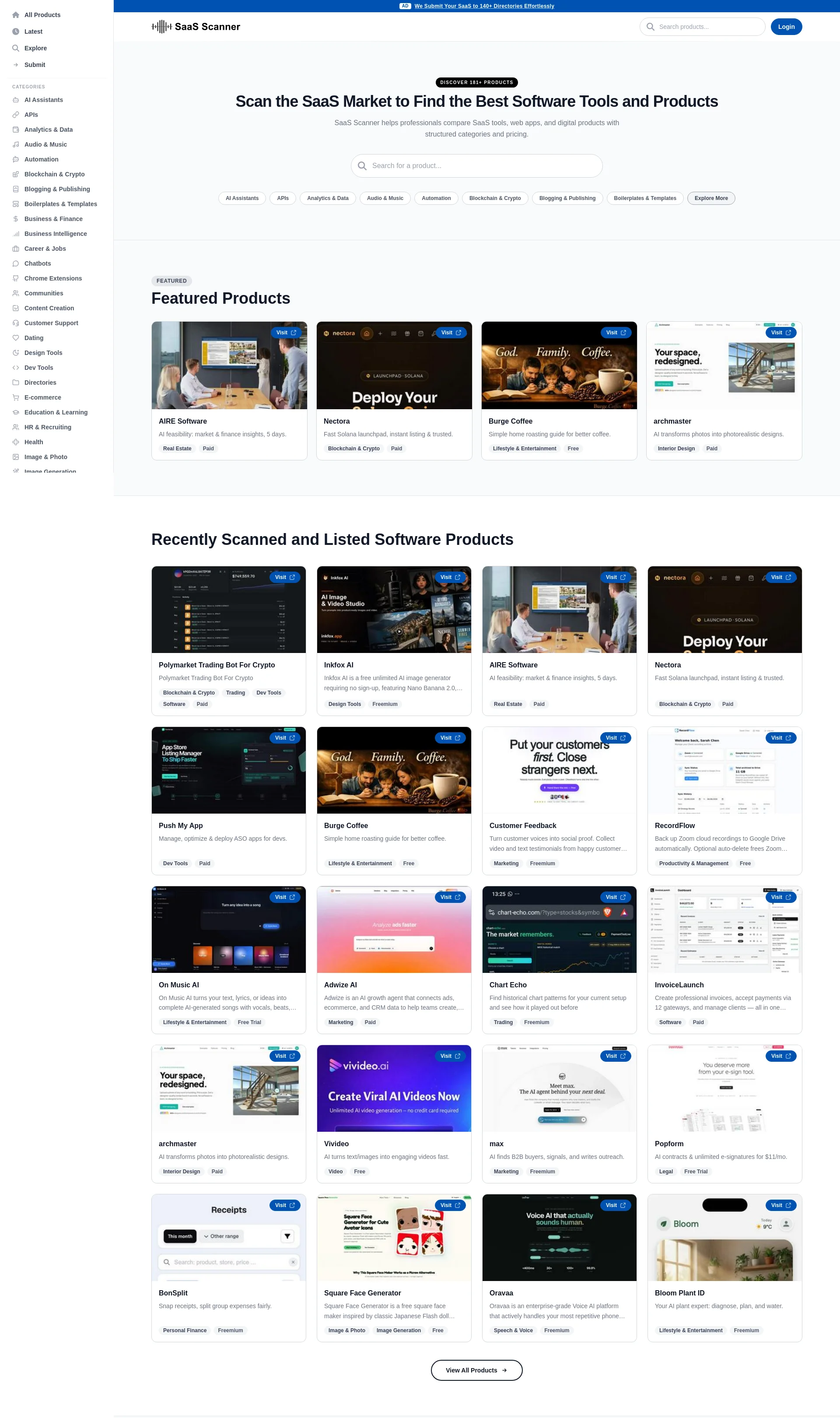Image resolution: width=840 pixels, height=1418 pixels.
Task: Click the Business Intelligence bar chart icon
Action: pos(16,234)
